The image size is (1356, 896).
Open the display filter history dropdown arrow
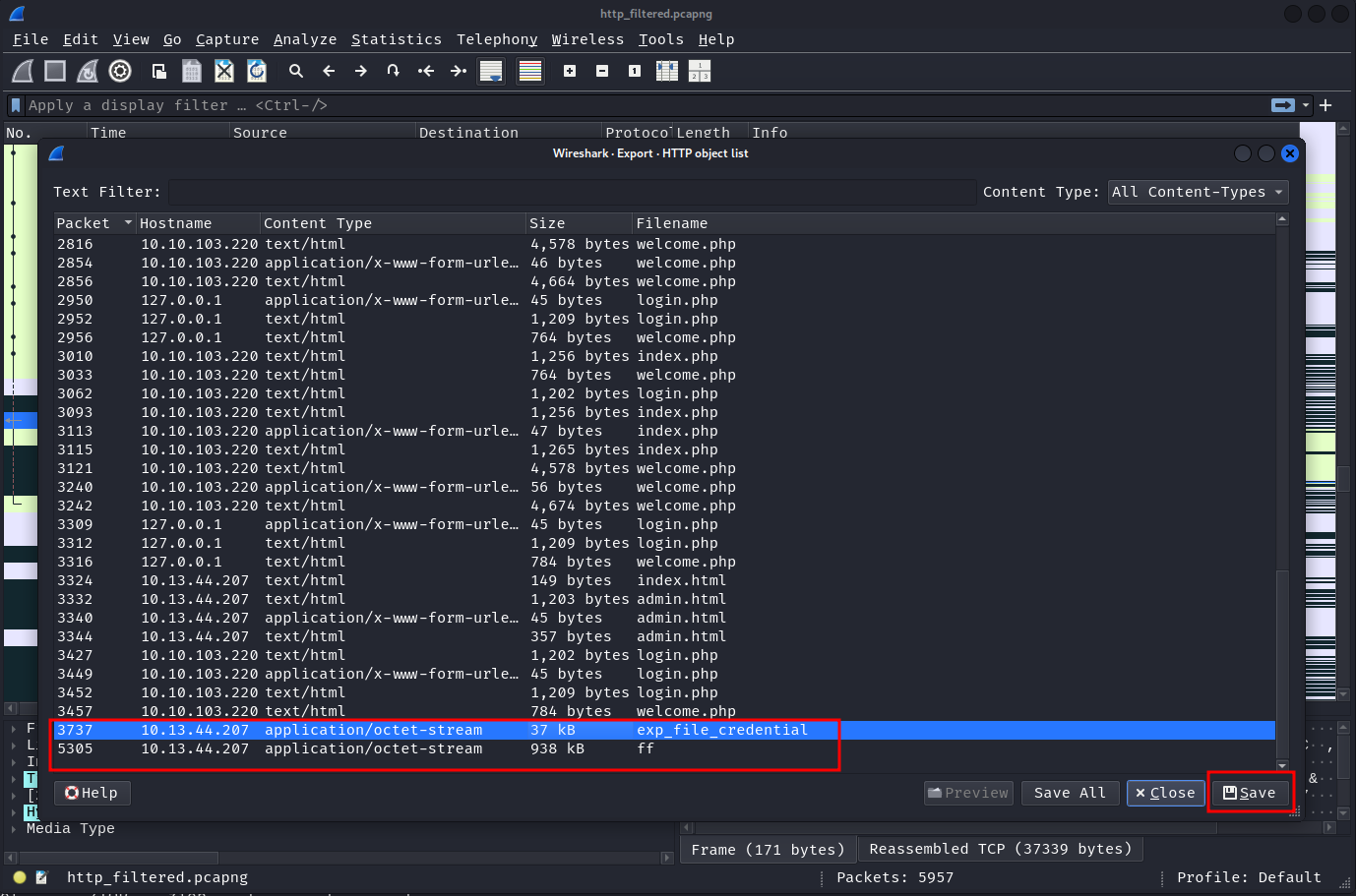pos(1306,105)
